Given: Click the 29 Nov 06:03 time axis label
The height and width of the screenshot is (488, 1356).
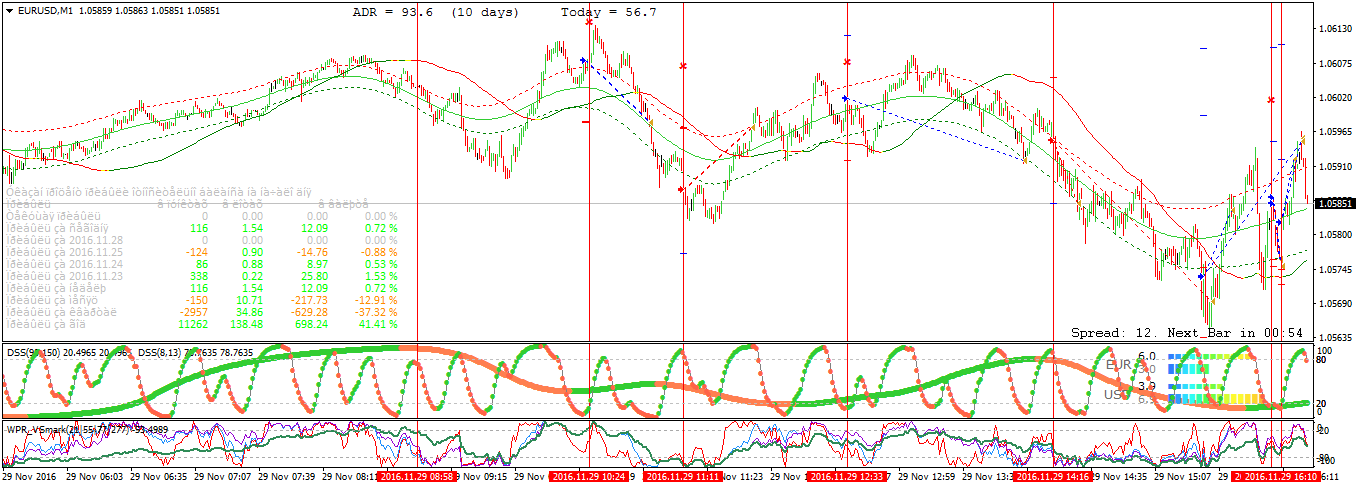Looking at the screenshot, I should click(x=96, y=478).
